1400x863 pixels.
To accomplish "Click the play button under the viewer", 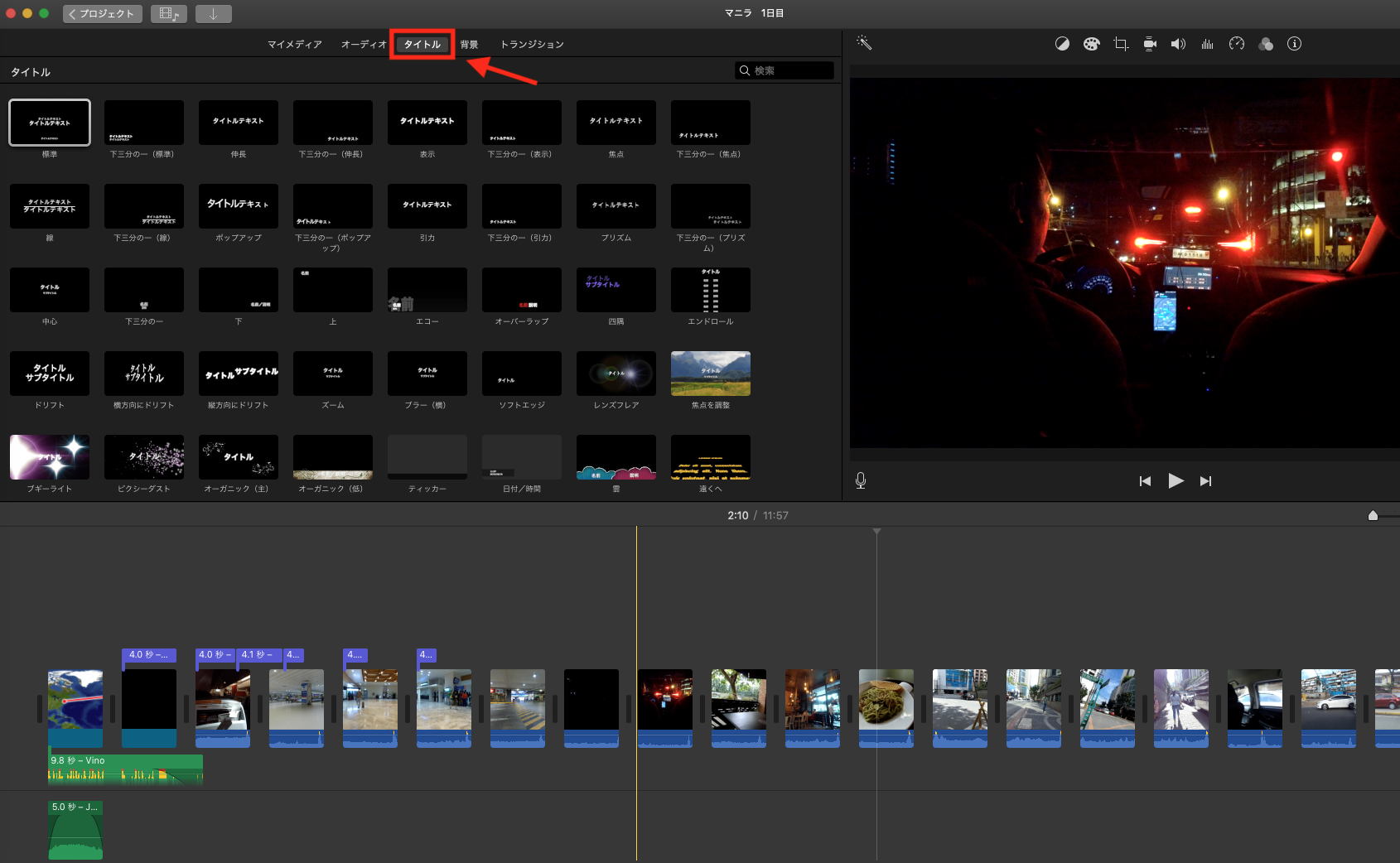I will point(1176,480).
